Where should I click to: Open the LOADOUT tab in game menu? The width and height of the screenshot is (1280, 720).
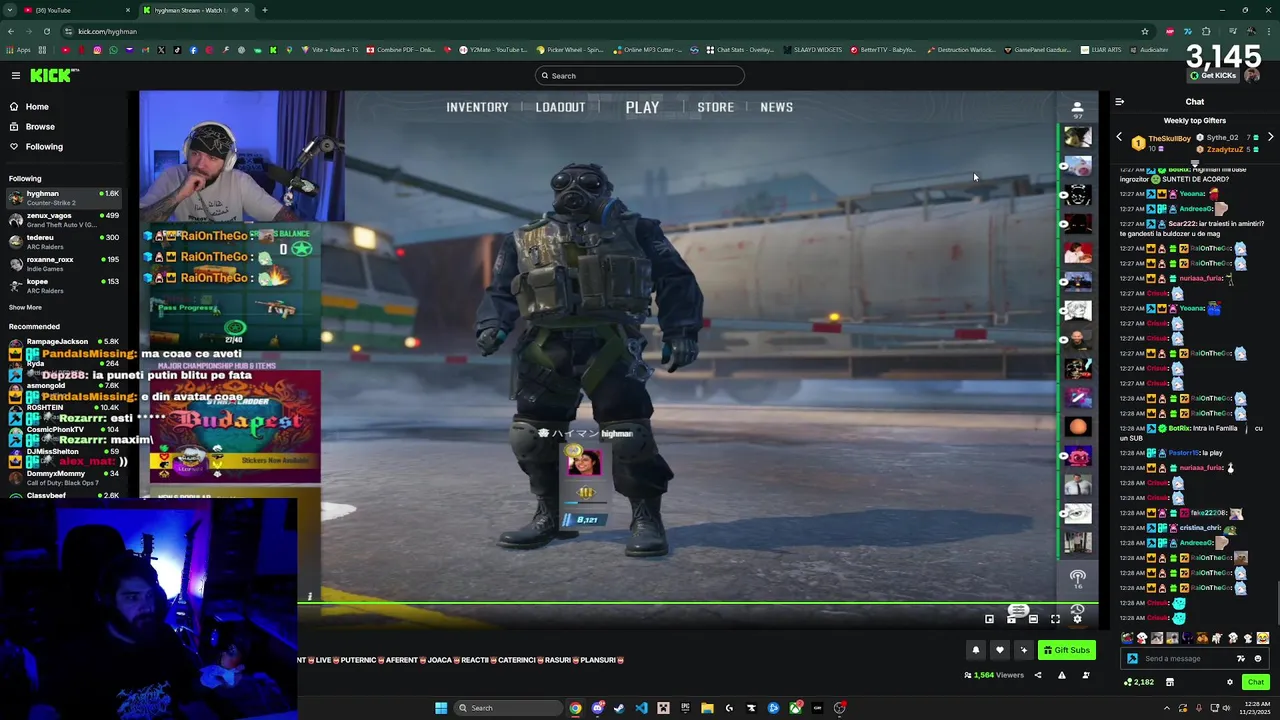click(x=560, y=107)
